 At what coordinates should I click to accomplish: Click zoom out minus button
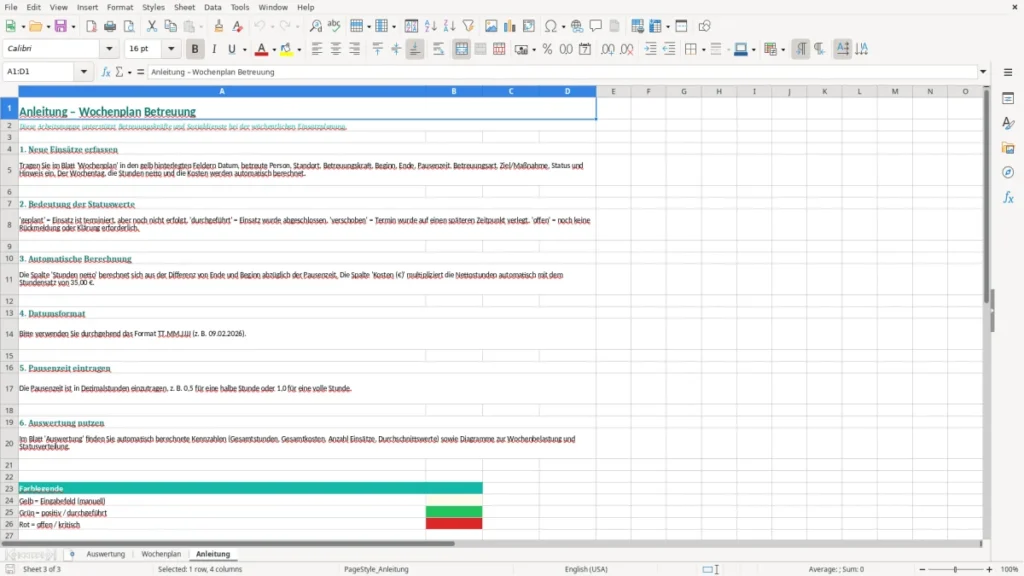pyautogui.click(x=922, y=569)
